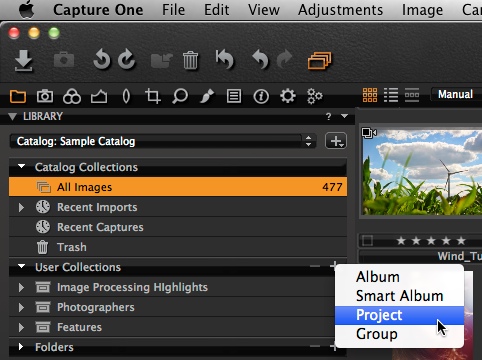482x360 pixels.
Task: Choose Project from the popup menu
Action: [x=399, y=315]
